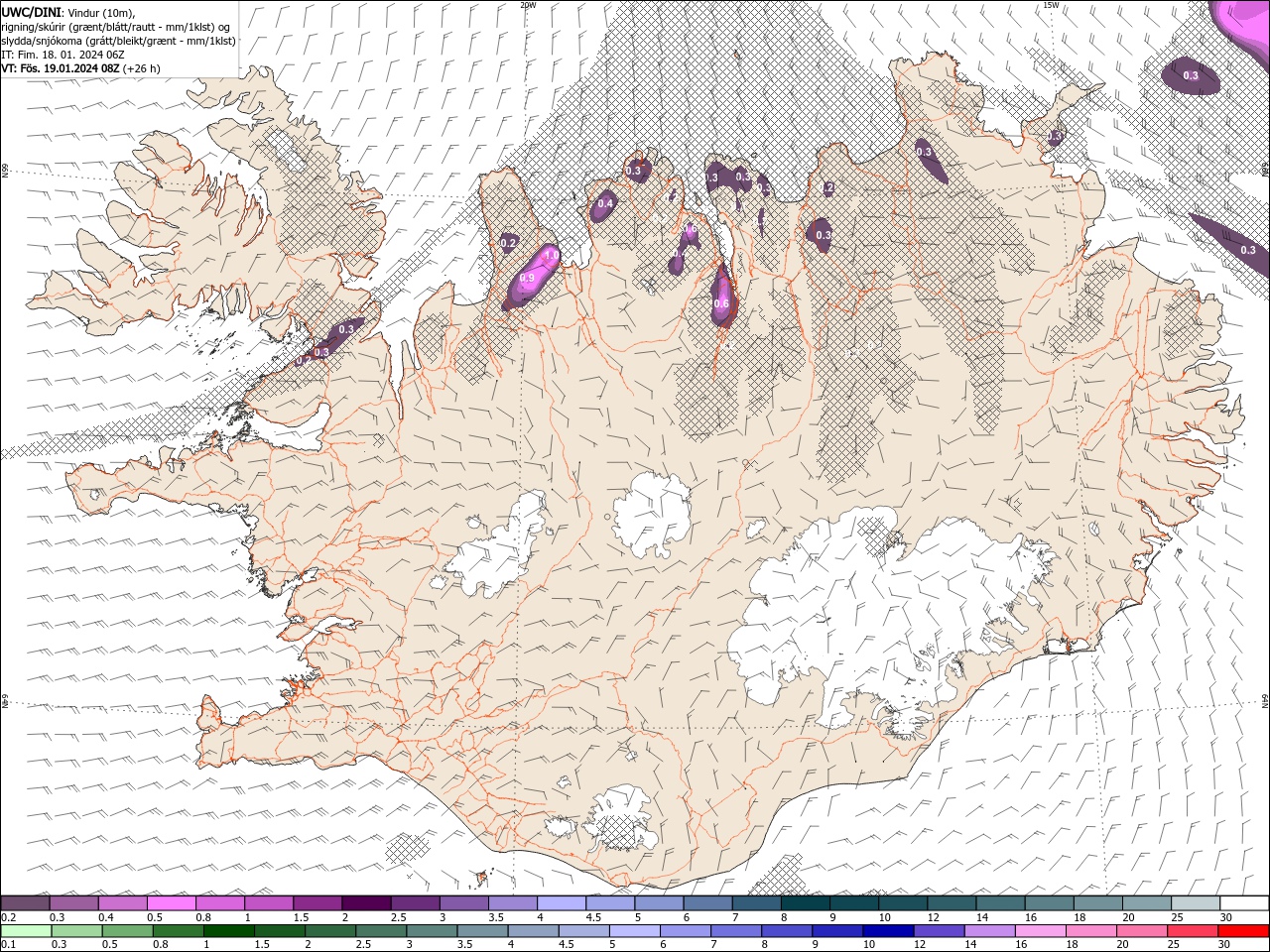Click the '15W' longitude label at top

[1051, 5]
